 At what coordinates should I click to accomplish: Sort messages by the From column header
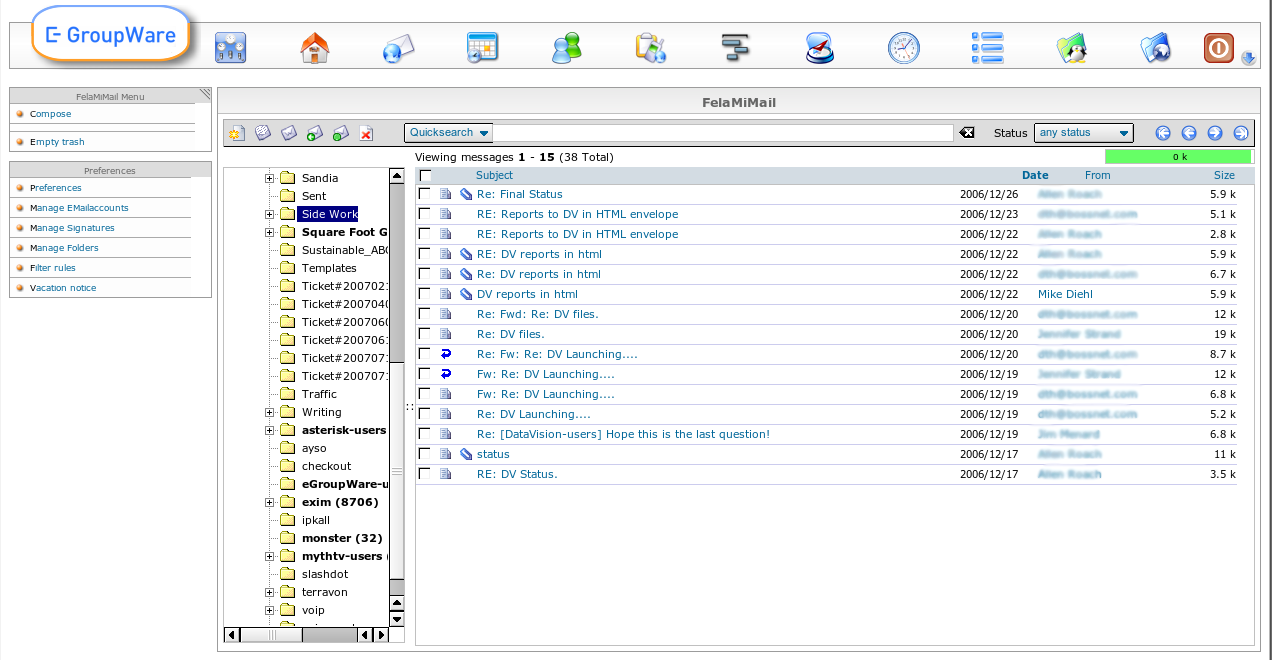tap(1097, 175)
